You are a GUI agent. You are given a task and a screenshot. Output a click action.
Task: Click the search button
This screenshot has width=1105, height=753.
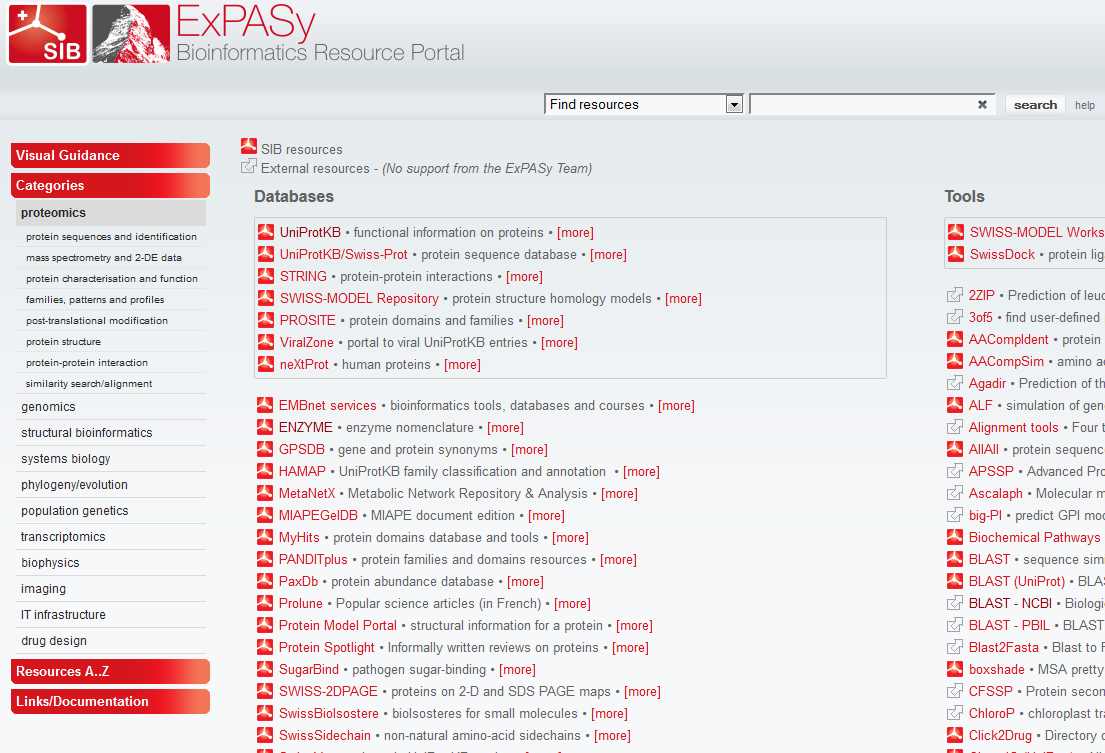1035,104
